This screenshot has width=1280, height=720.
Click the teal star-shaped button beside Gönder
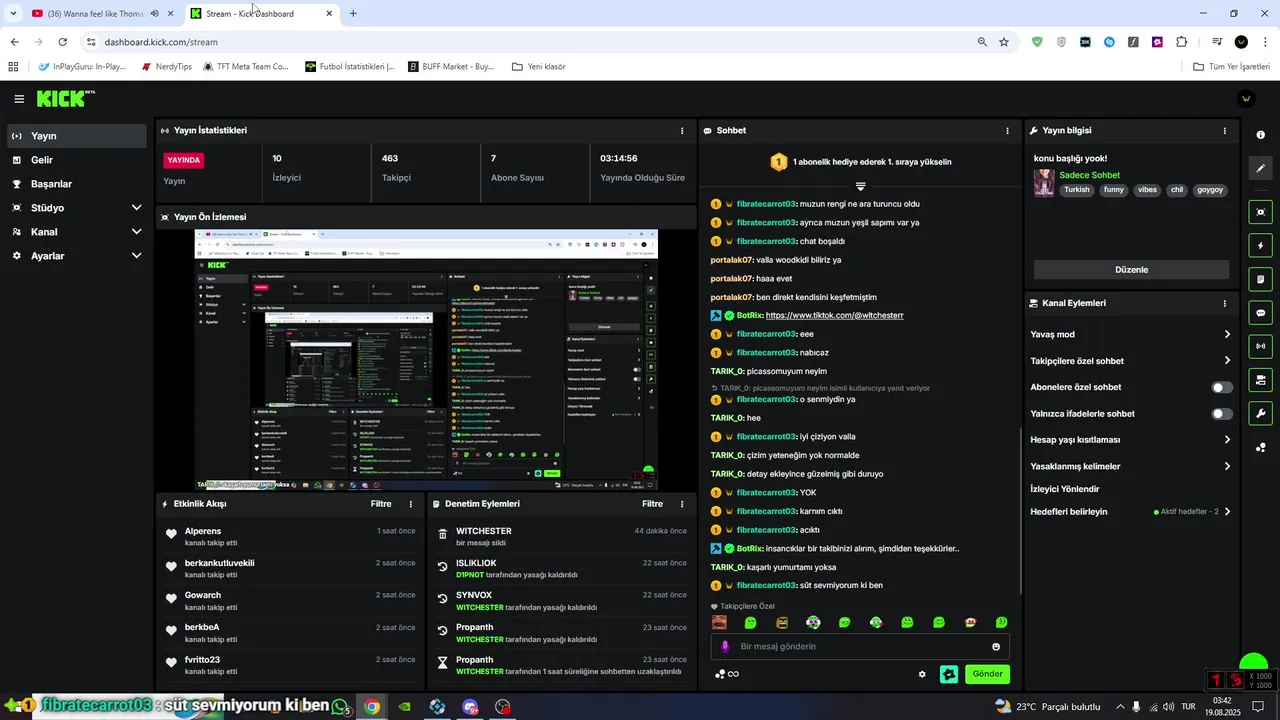click(x=949, y=674)
